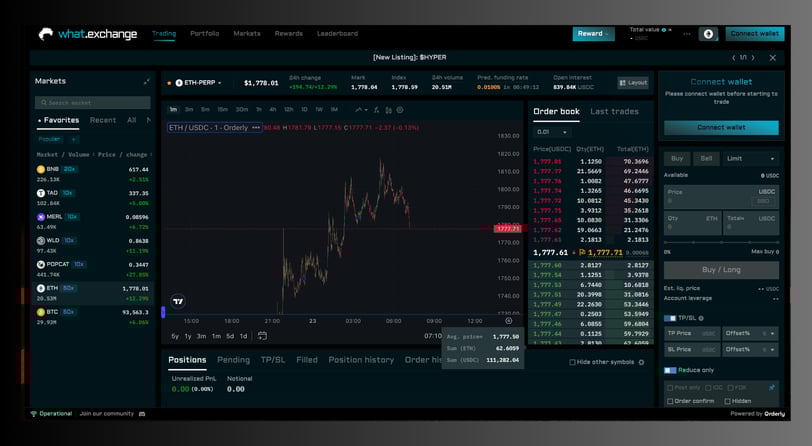The width and height of the screenshot is (812, 446).
Task: Open the Markets nav tab
Action: (x=247, y=34)
